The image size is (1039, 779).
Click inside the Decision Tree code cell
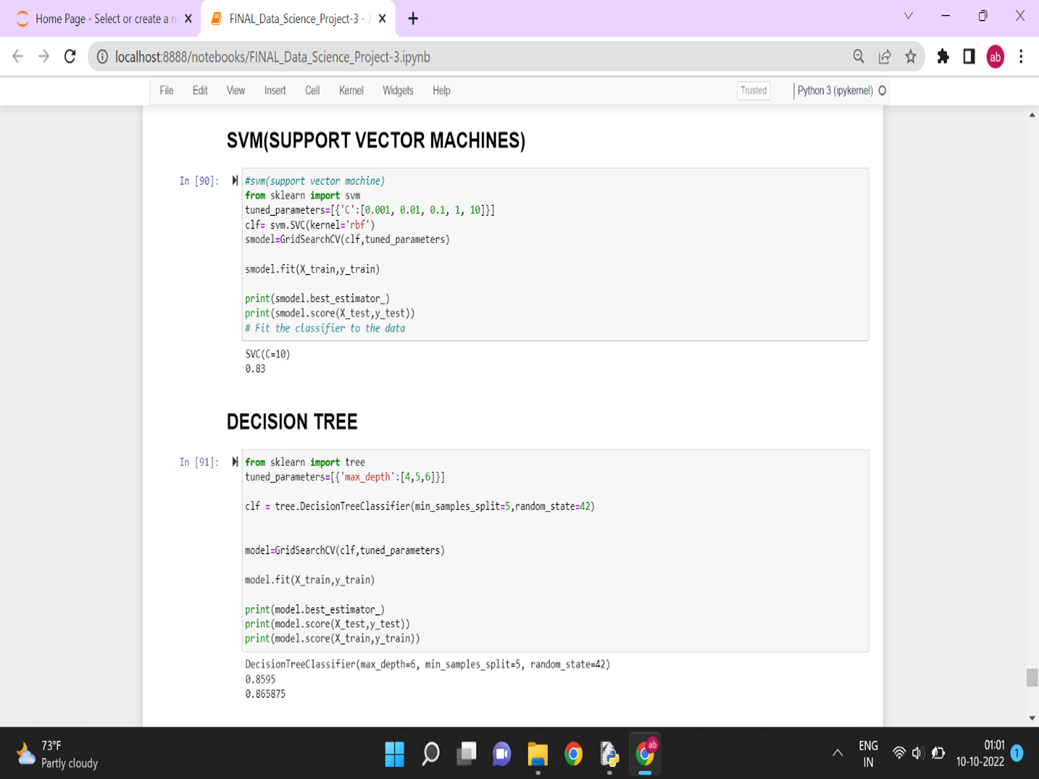click(555, 550)
